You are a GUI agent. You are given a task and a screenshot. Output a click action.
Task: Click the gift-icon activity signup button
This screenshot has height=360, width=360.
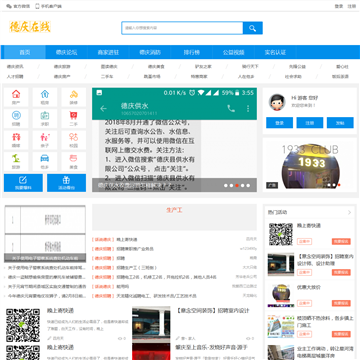[66, 183]
